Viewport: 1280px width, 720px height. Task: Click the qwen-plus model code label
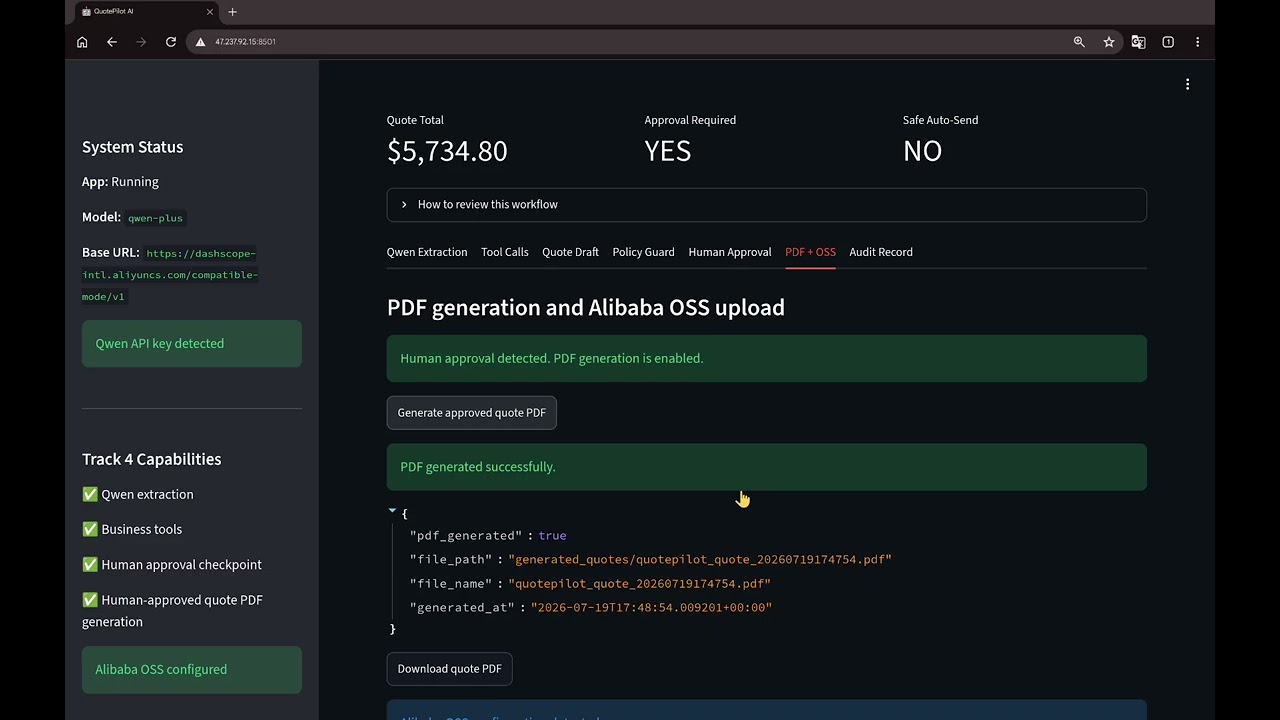coord(155,218)
